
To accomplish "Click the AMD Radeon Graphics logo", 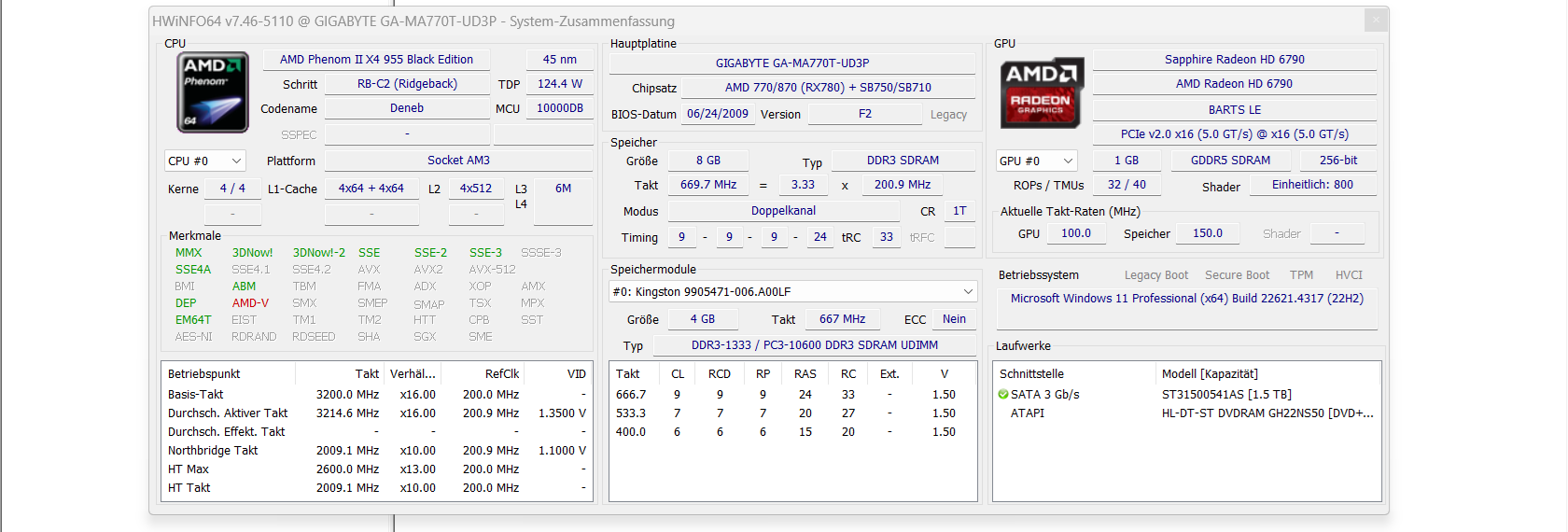I will click(x=1041, y=92).
